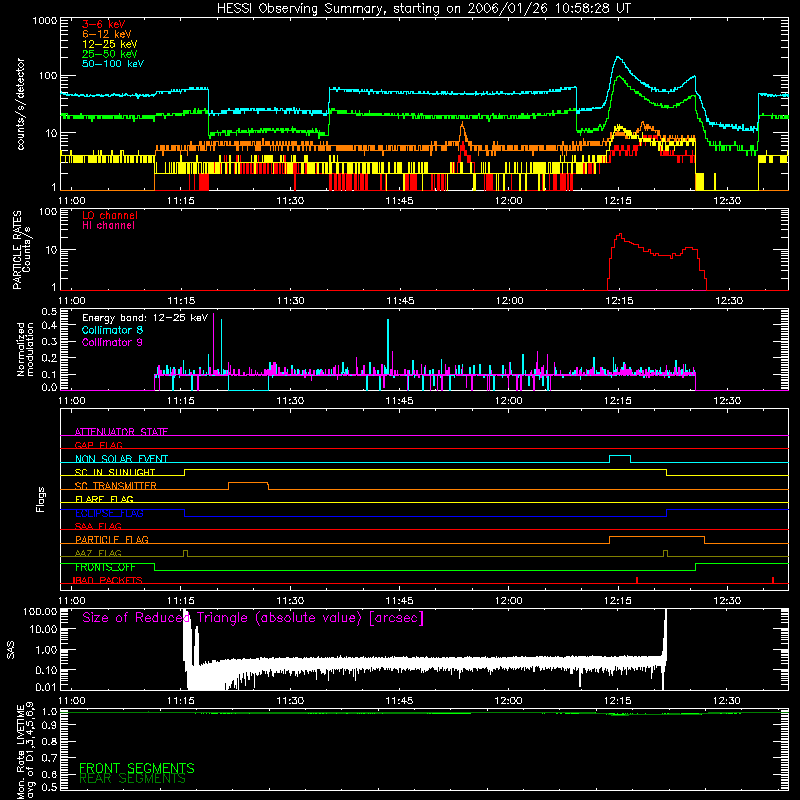
Task: Click the 11:45 tick label under the Flags panel
Action: [x=399, y=601]
